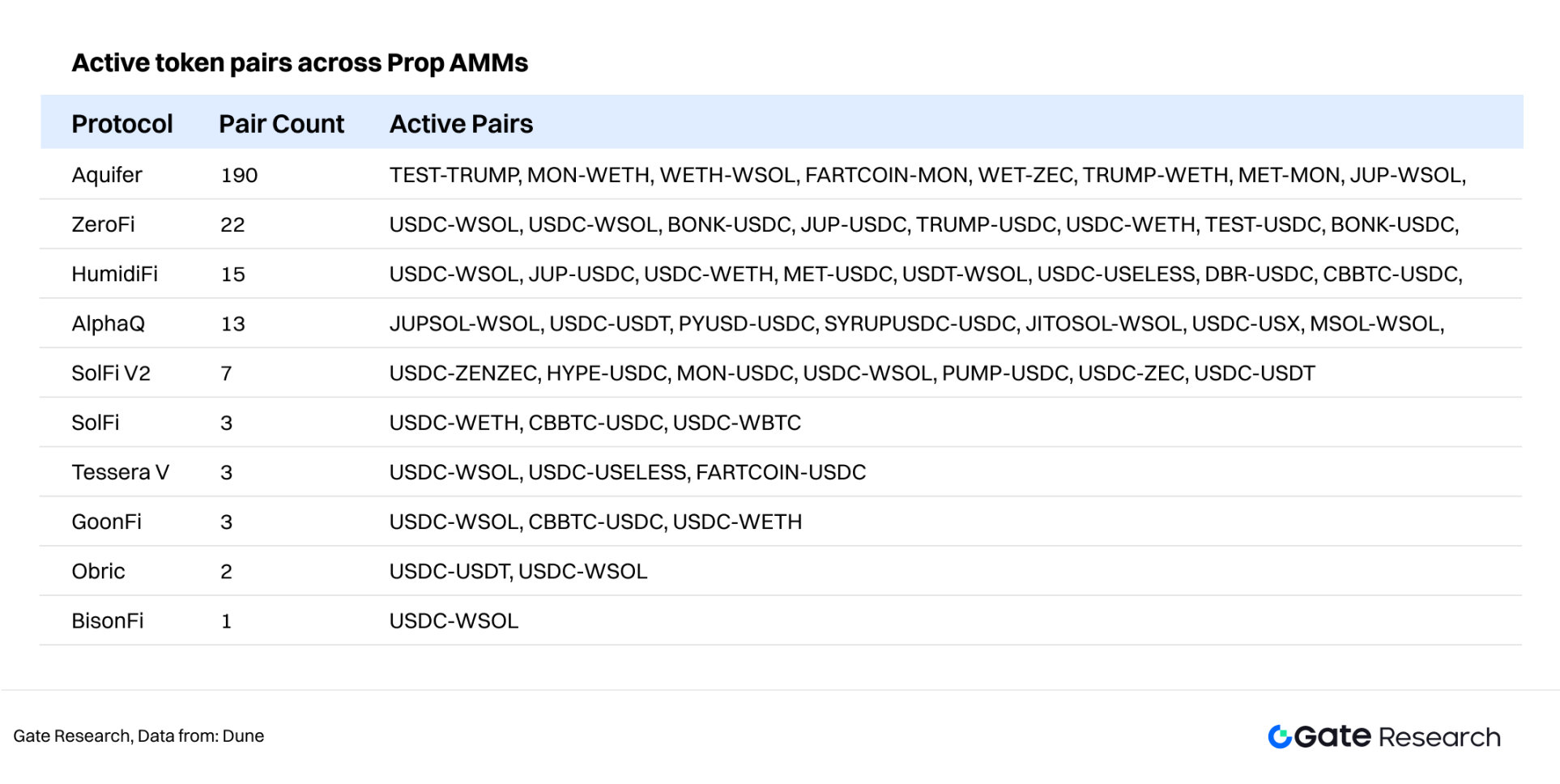Click the AlphaQ protocol name
This screenshot has width=1560, height=784.
[108, 324]
